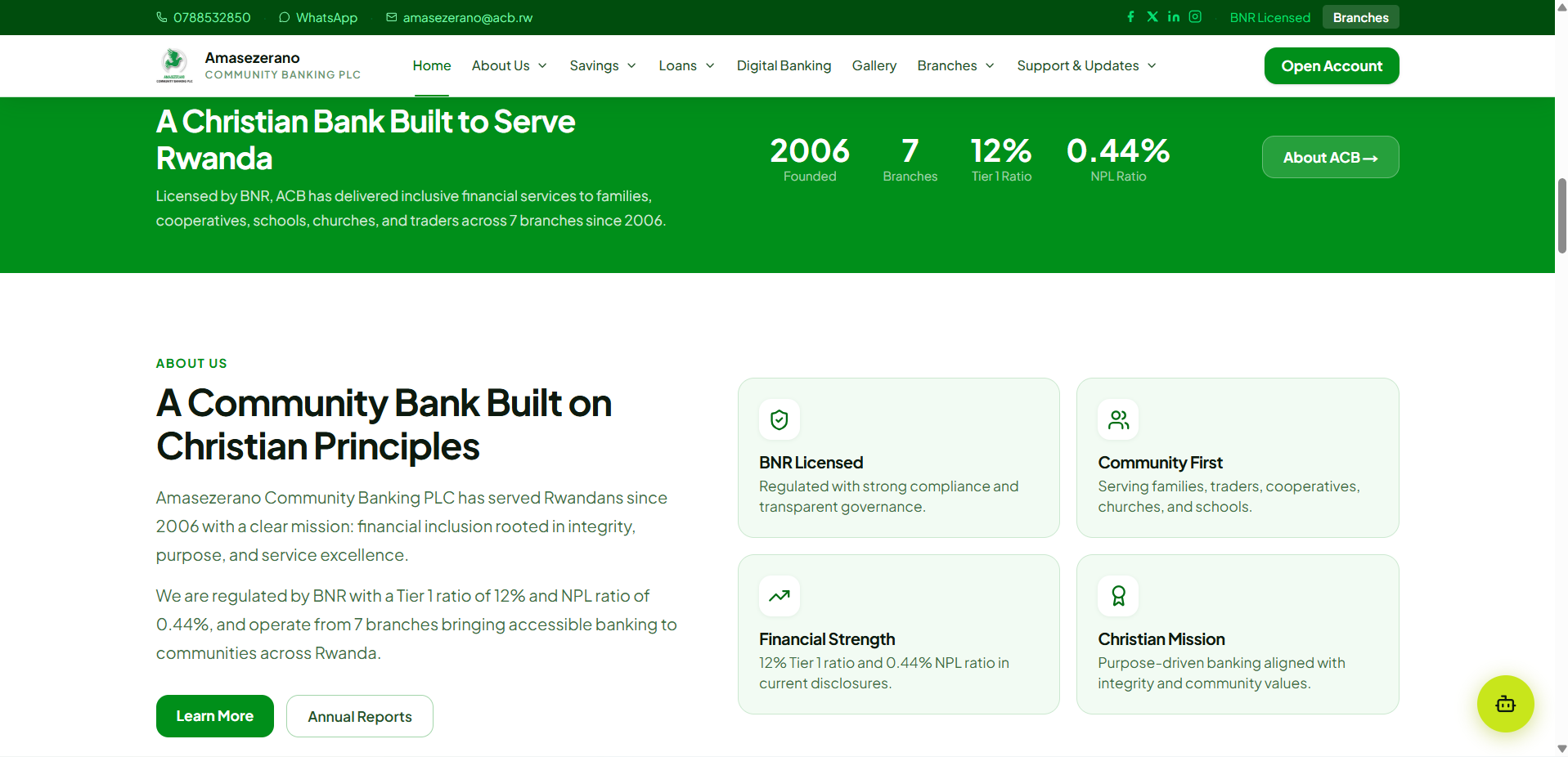Click the shield icon on BNR Licensed card
Screen dimensions: 1568x757
pos(780,419)
